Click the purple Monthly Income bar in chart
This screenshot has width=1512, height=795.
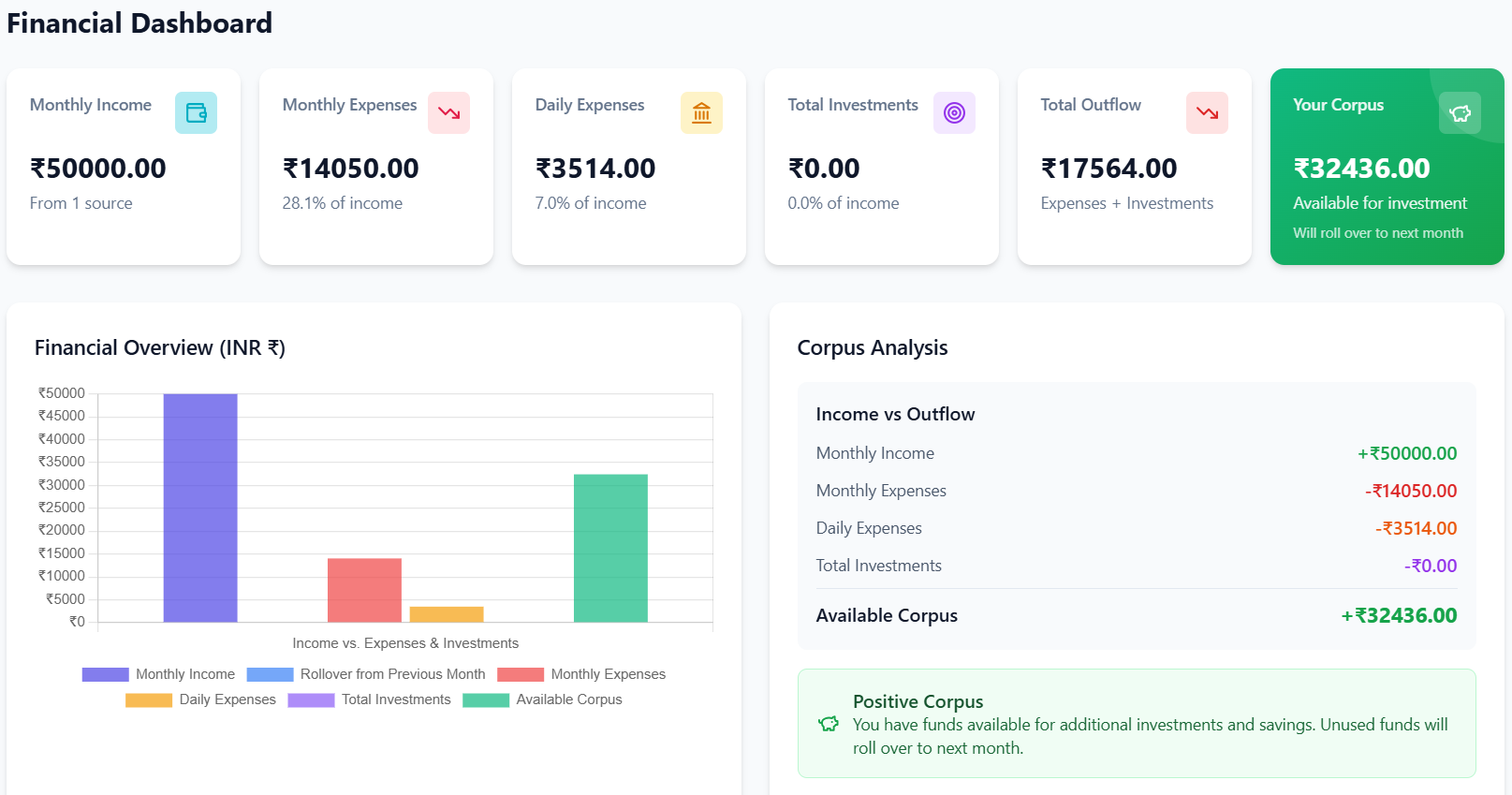200,508
